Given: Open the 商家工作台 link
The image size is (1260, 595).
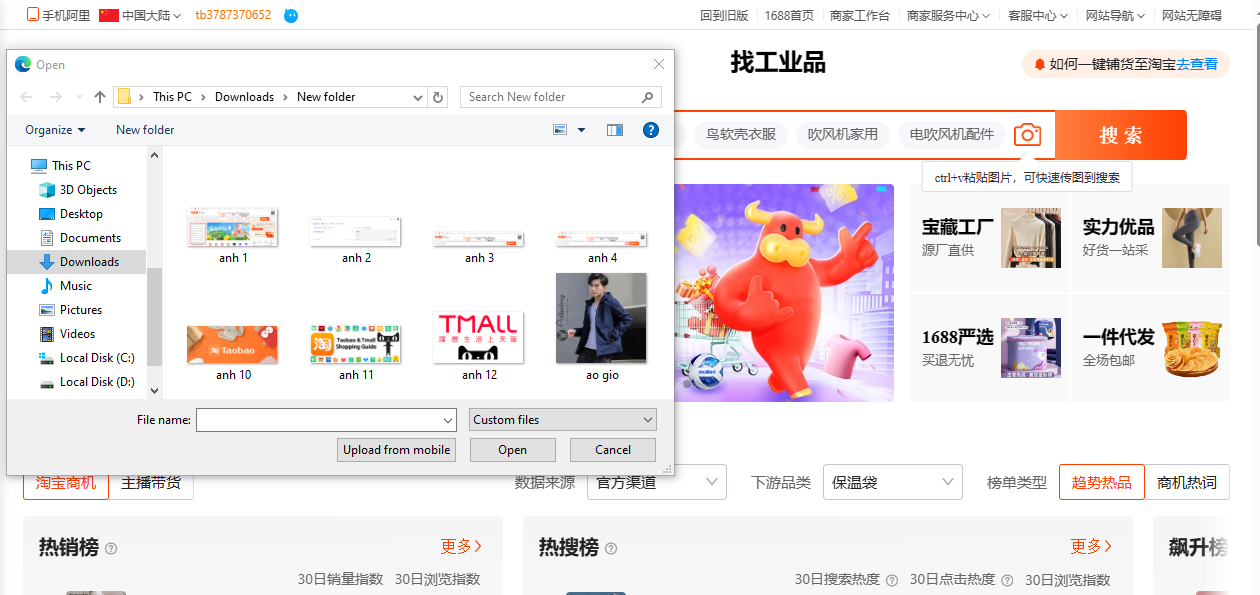Looking at the screenshot, I should coord(860,15).
